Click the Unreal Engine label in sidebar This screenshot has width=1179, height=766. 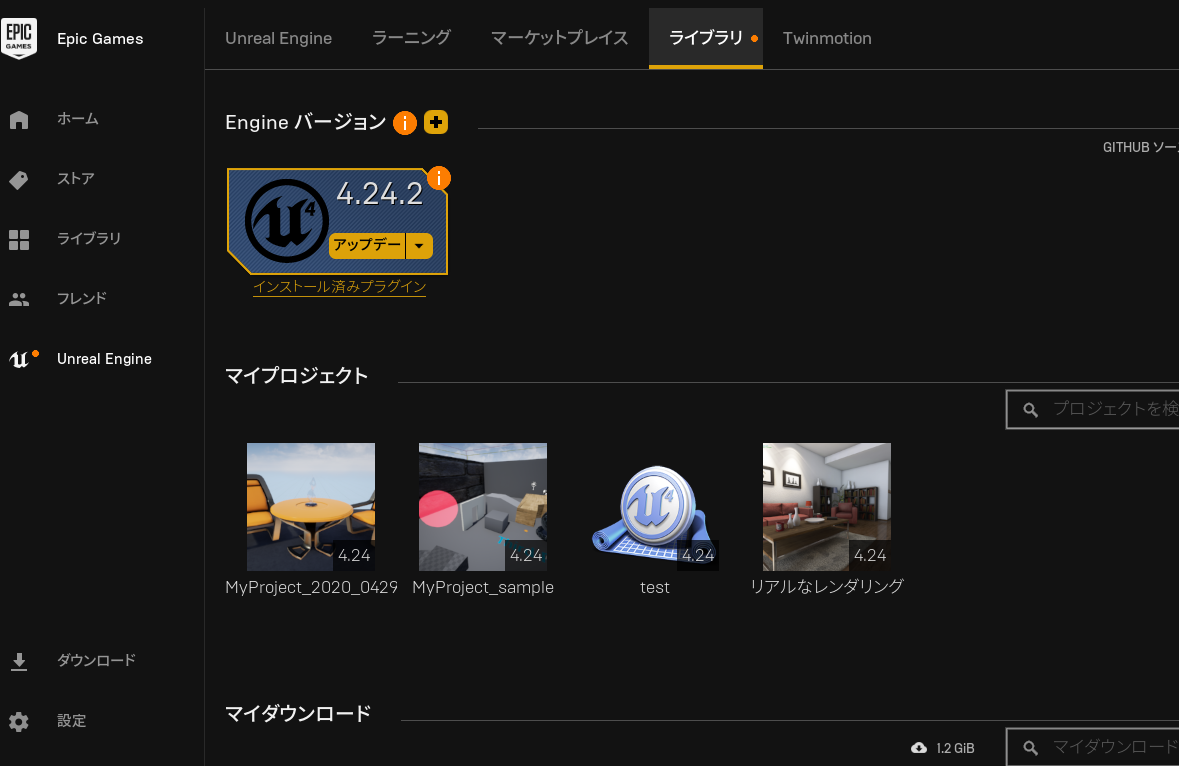pos(105,359)
